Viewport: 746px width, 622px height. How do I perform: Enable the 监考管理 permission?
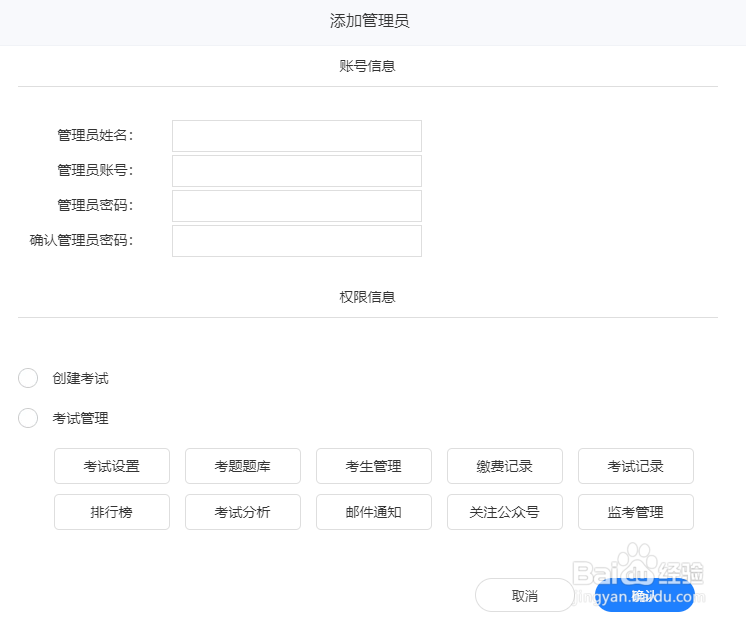[x=636, y=512]
